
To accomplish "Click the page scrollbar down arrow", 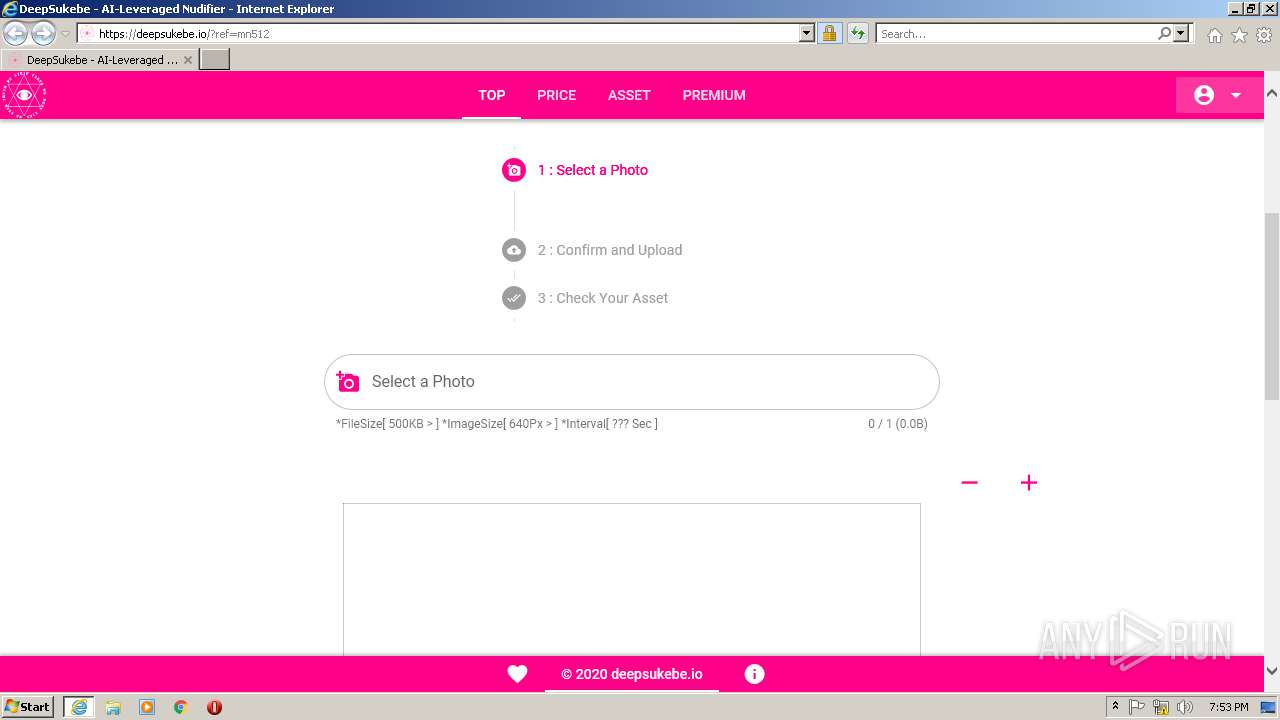I will [x=1272, y=671].
